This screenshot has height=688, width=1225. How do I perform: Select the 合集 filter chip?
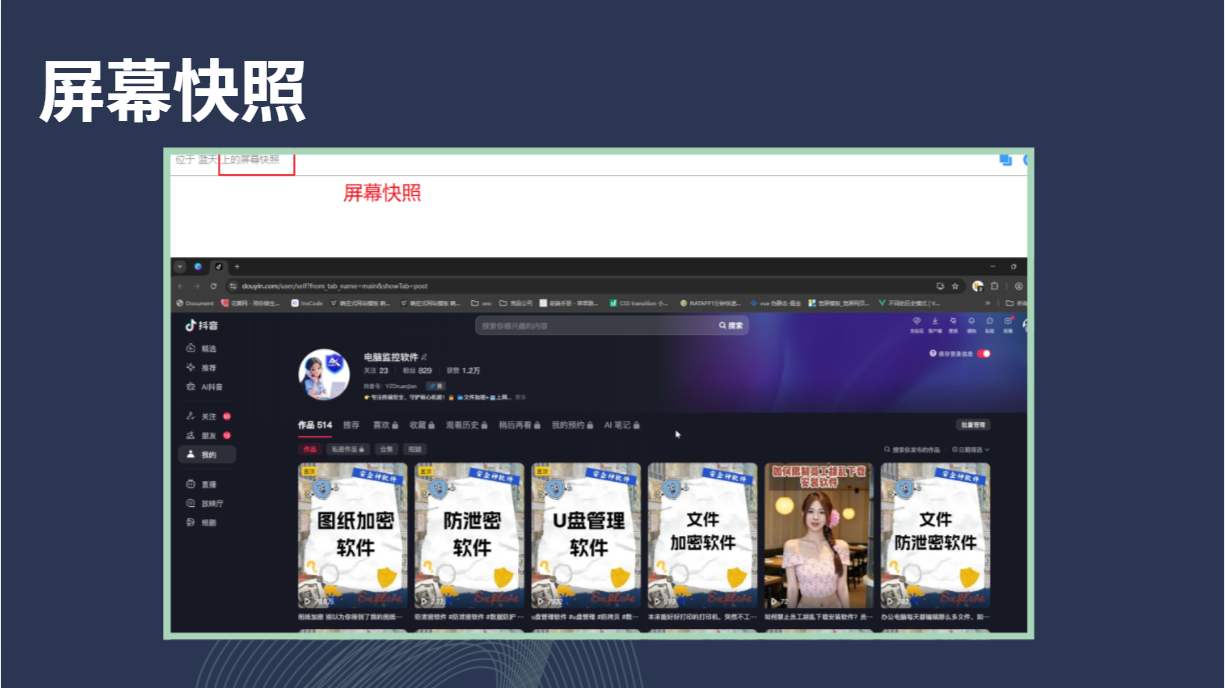386,449
